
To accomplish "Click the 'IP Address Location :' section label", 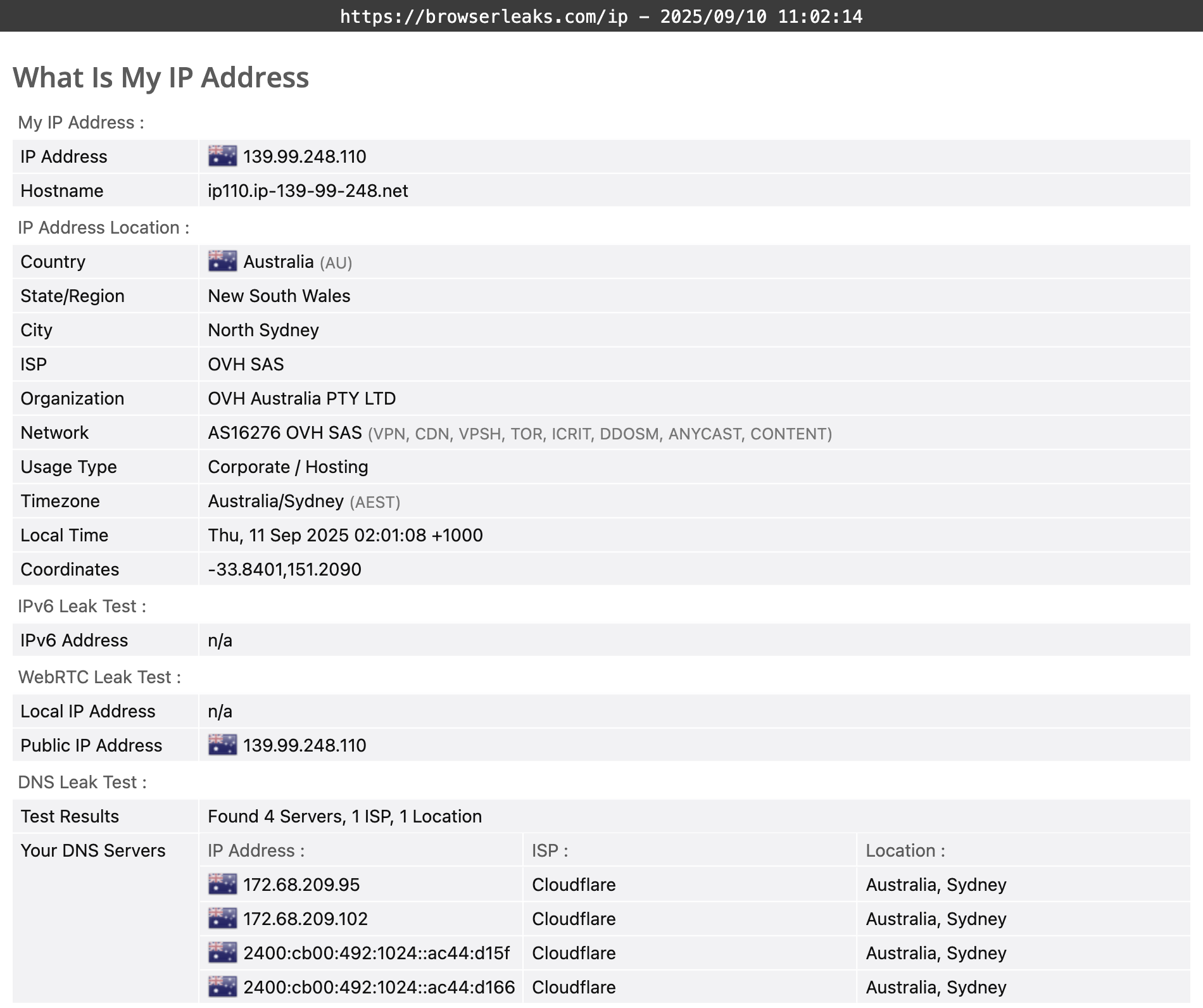I will pyautogui.click(x=104, y=227).
